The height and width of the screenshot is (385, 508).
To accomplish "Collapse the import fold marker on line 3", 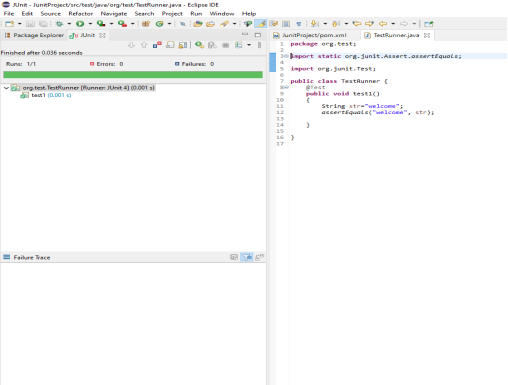I will click(x=287, y=56).
